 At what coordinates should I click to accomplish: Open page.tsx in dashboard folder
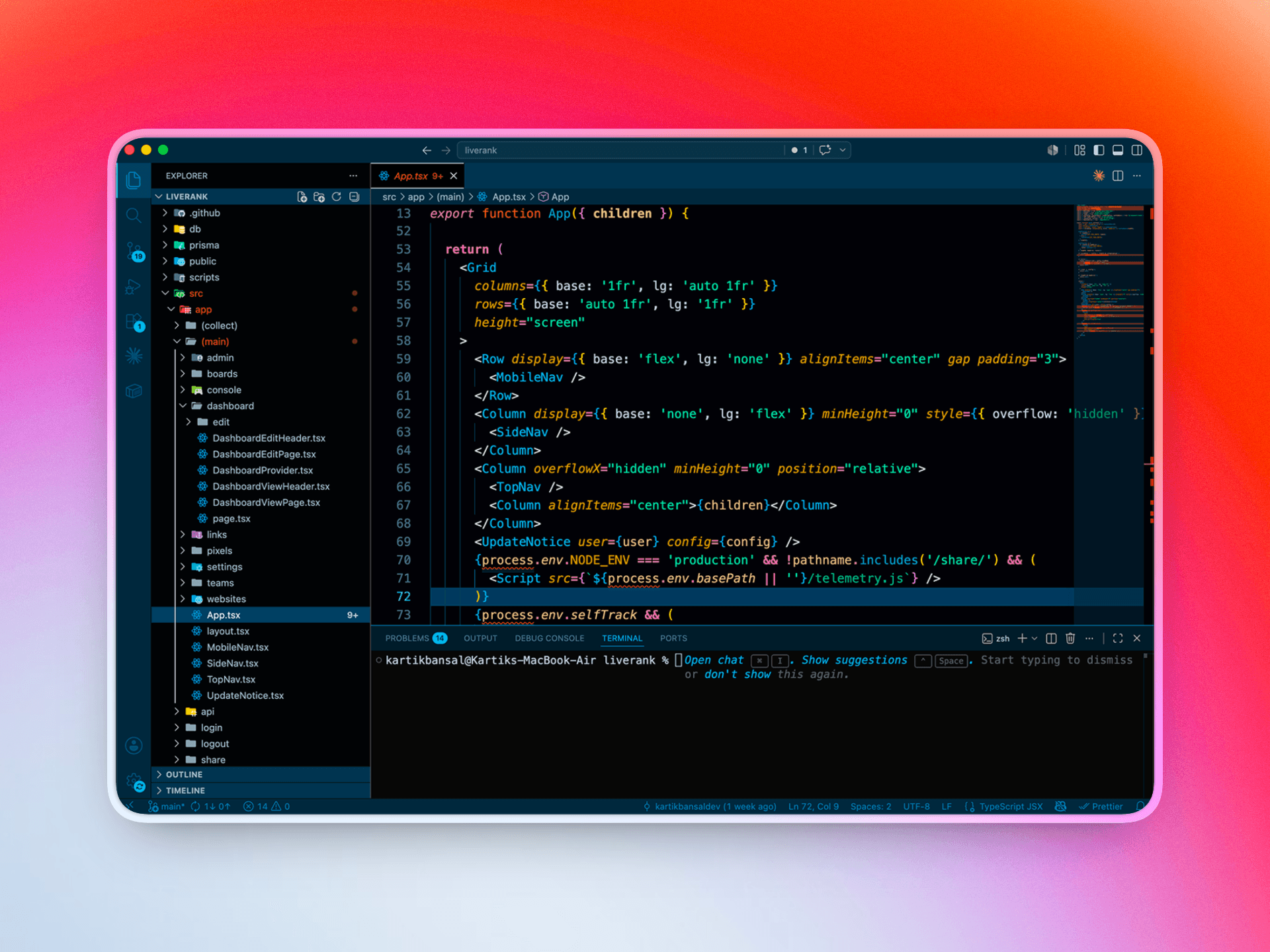pos(231,519)
